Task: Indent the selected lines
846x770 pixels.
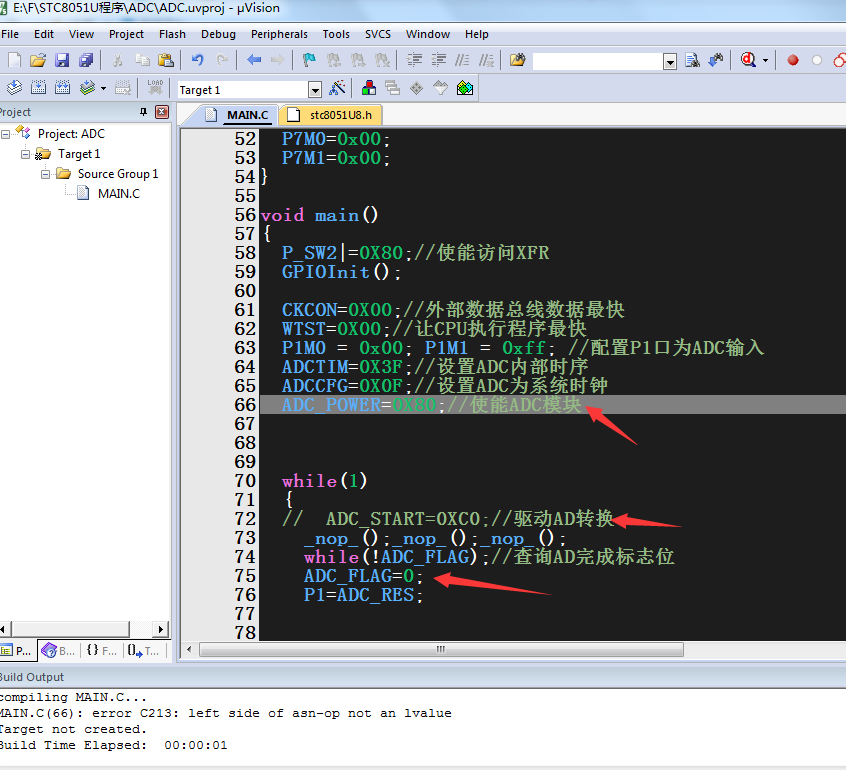Action: pyautogui.click(x=414, y=60)
